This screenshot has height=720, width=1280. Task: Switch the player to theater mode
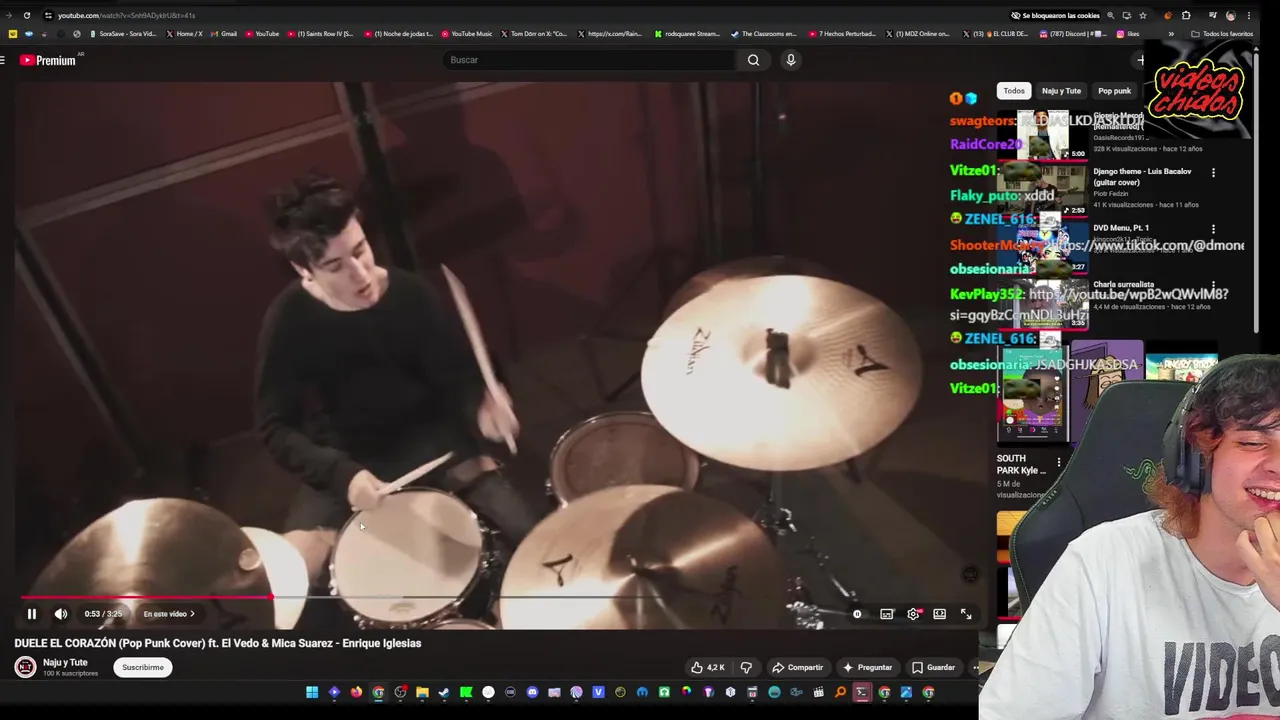tap(940, 614)
